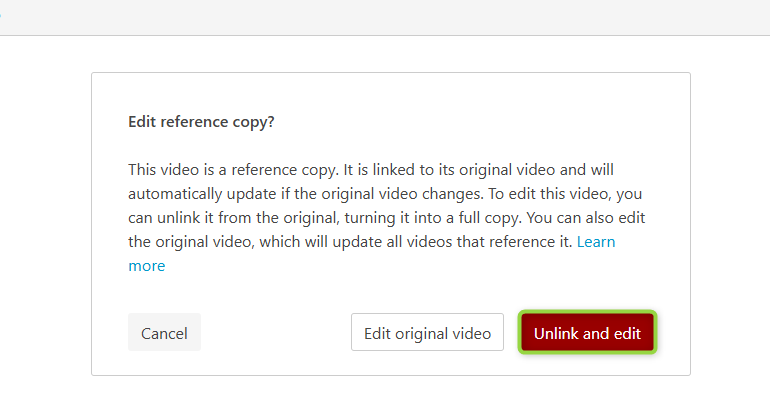Dismiss the dialog using Cancel
Screen dimensions: 770x414
click(164, 332)
